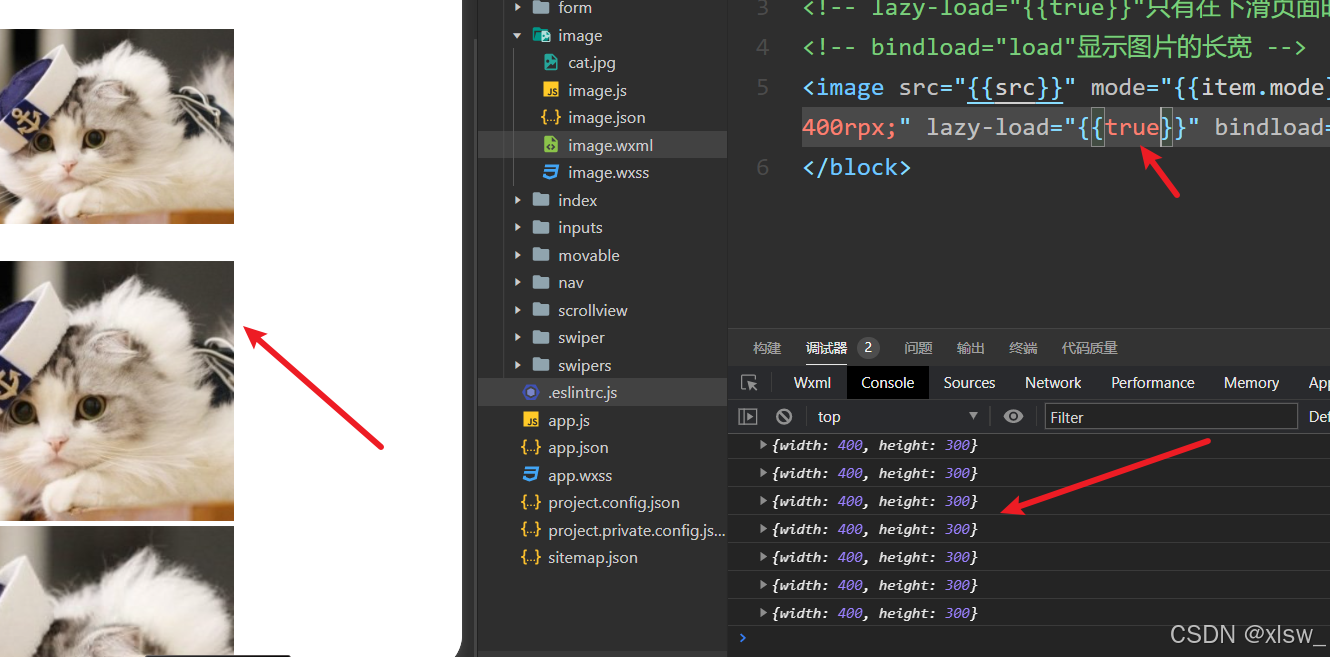Open cat.jpg in the file tree
The height and width of the screenshot is (657, 1330).
pos(591,63)
